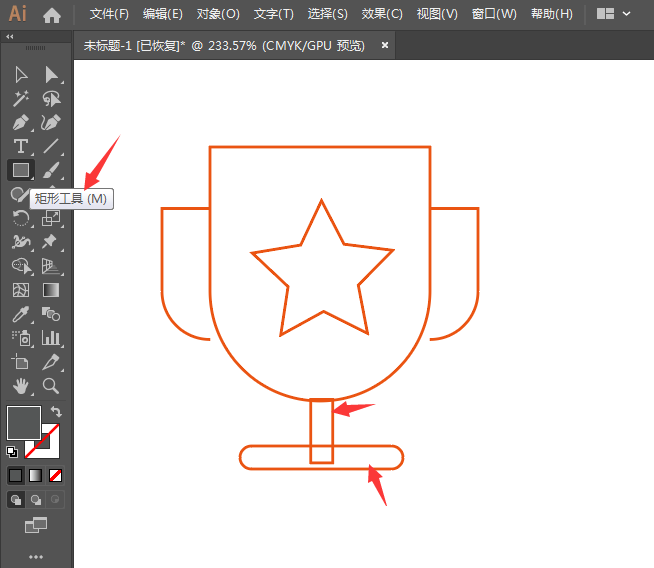Select the Column Graph tool
Screen dimensions: 654x568
(x=51, y=338)
